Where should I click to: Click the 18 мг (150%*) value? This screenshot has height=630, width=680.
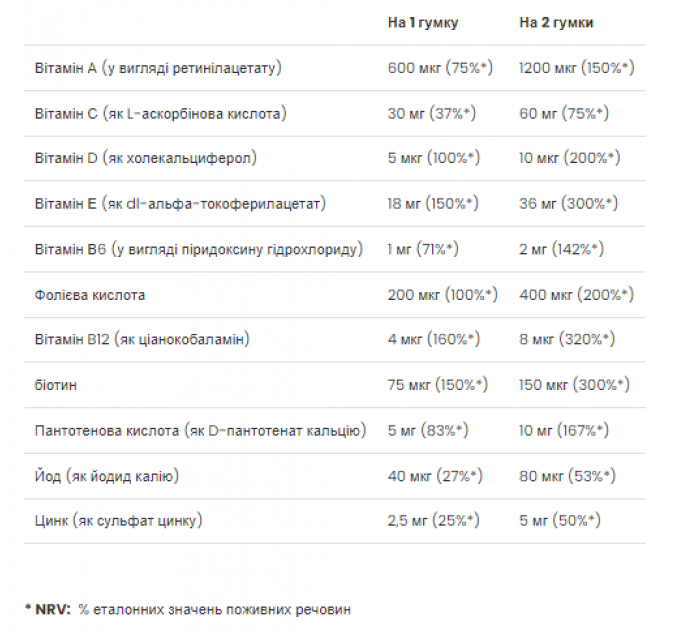433,204
